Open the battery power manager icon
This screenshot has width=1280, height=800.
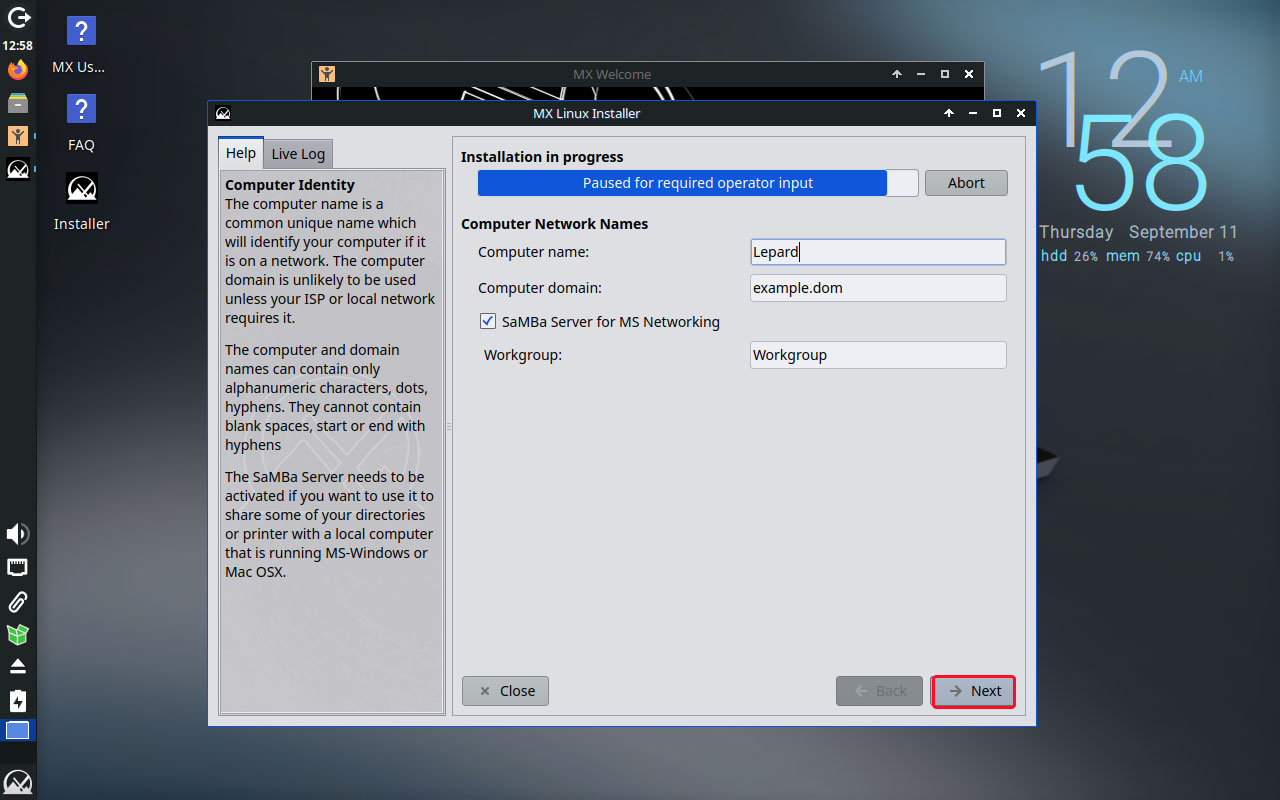click(18, 700)
